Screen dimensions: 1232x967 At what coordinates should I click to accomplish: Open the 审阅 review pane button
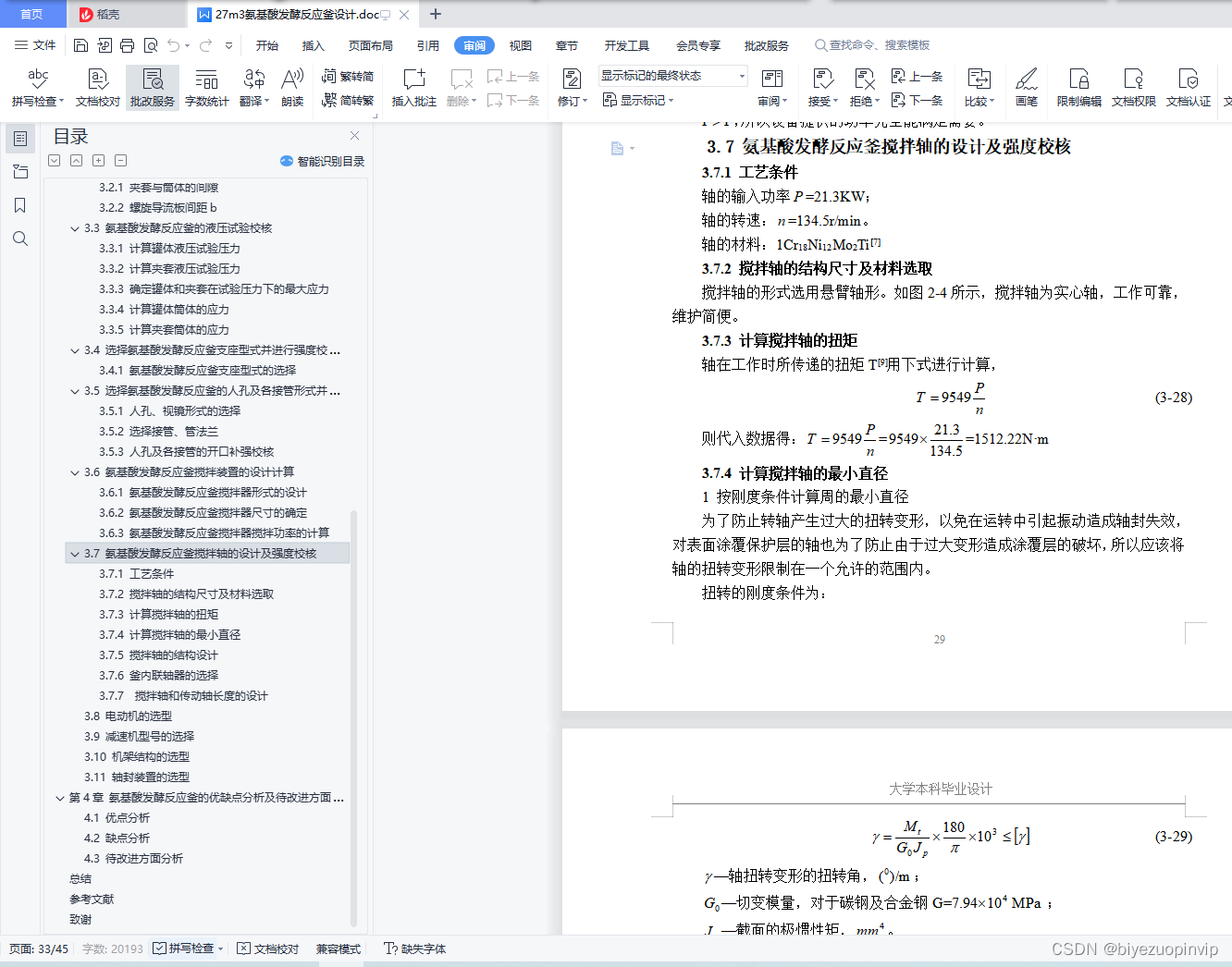(771, 87)
